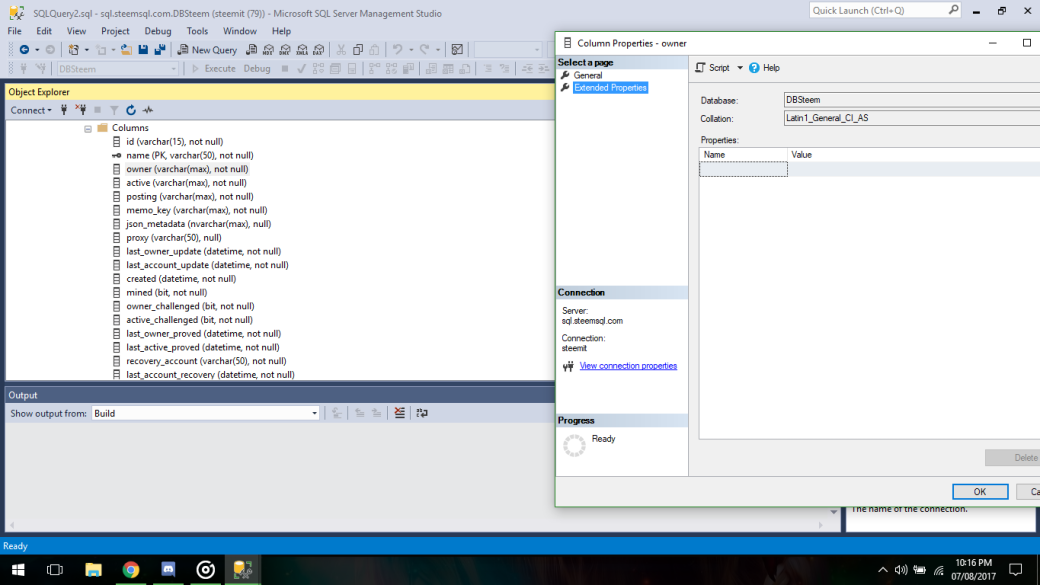1040x585 pixels.
Task: Open the Undo history dropdown arrow
Action: 411,50
